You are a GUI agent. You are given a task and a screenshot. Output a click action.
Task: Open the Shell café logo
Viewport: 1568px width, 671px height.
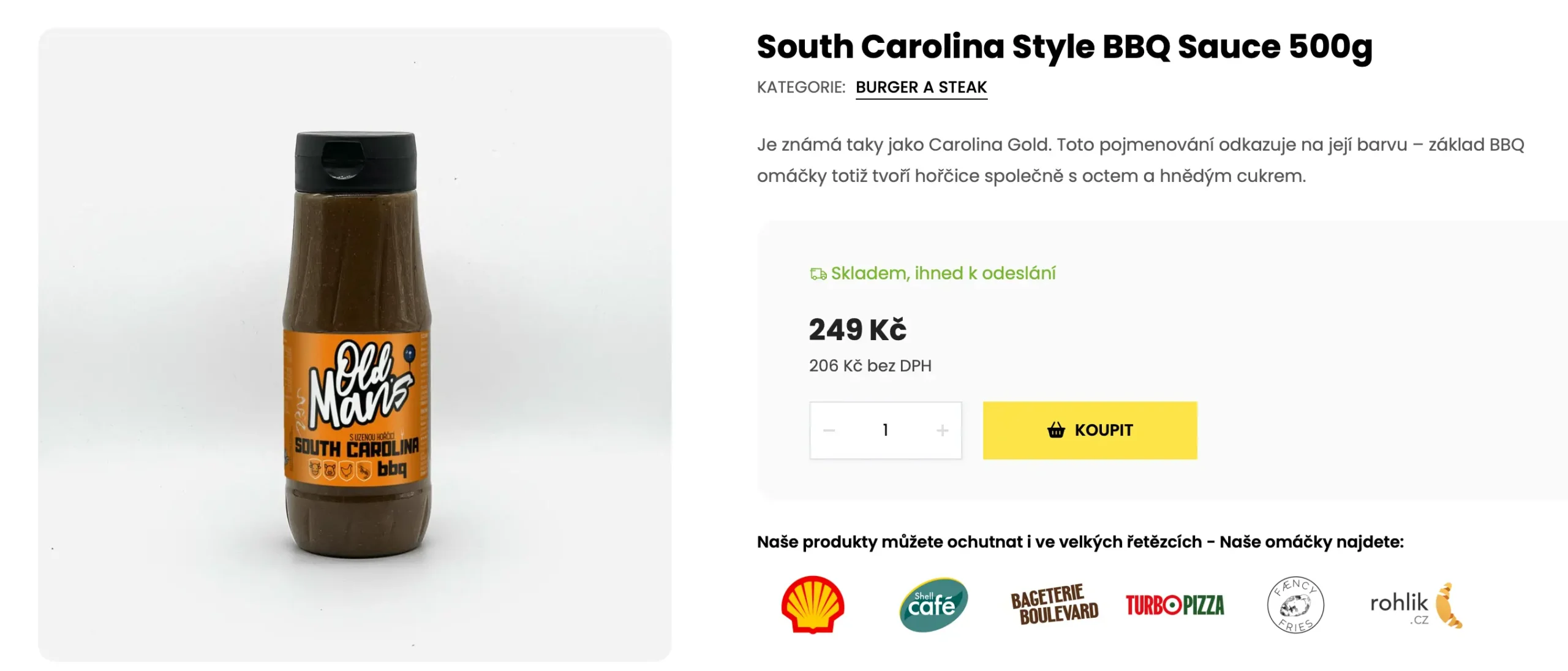coord(933,604)
